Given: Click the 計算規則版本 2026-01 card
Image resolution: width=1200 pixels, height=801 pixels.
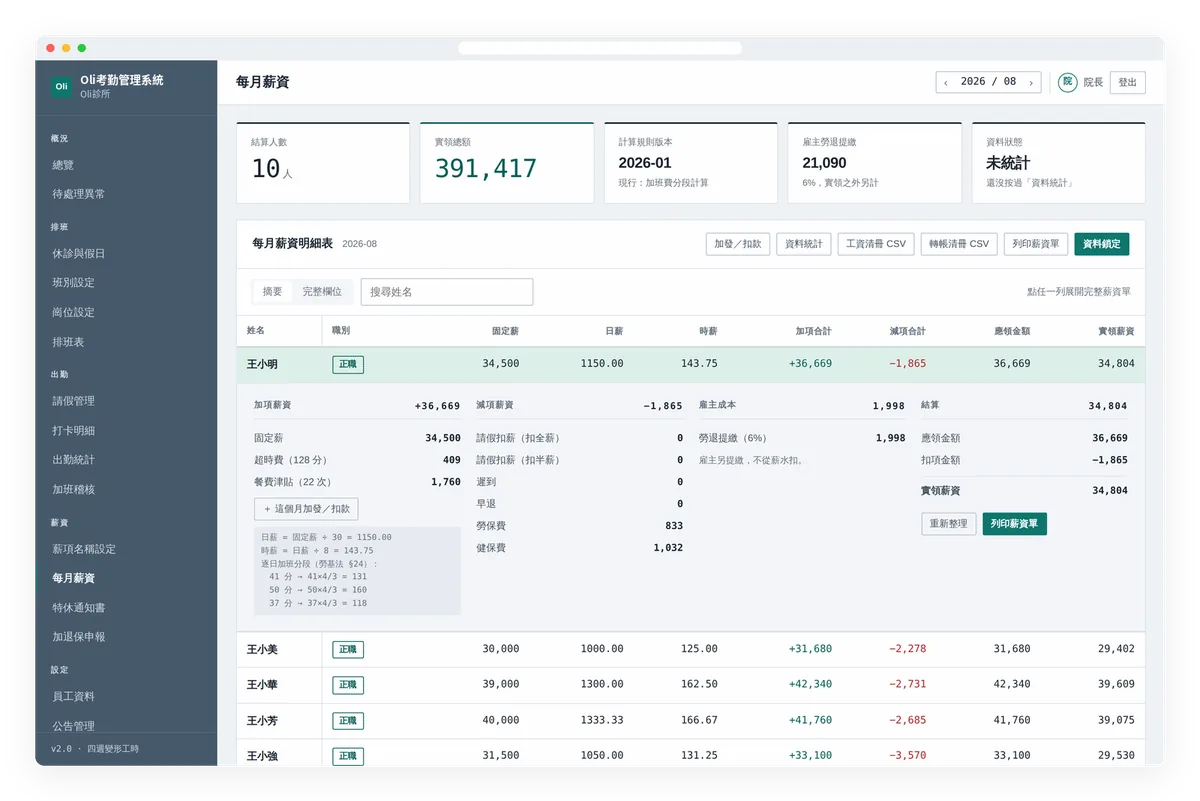Looking at the screenshot, I should tap(691, 163).
